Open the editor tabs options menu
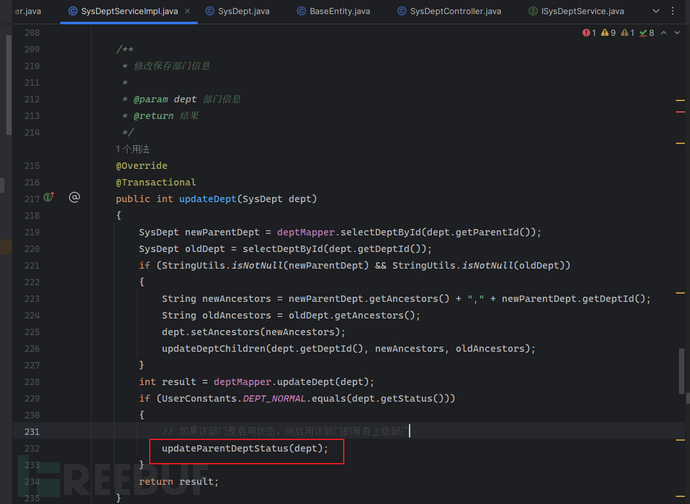Image resolution: width=690 pixels, height=504 pixels. 672,11
